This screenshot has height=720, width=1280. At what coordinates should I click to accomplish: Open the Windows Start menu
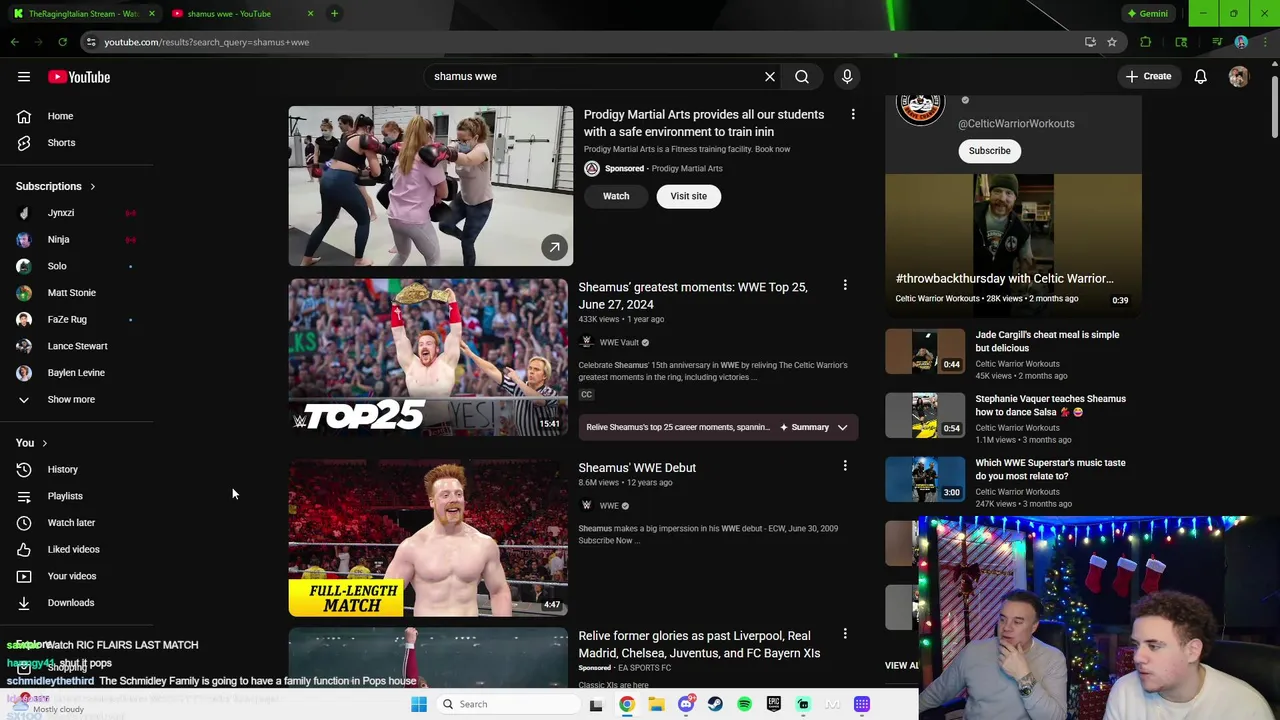pyautogui.click(x=419, y=704)
